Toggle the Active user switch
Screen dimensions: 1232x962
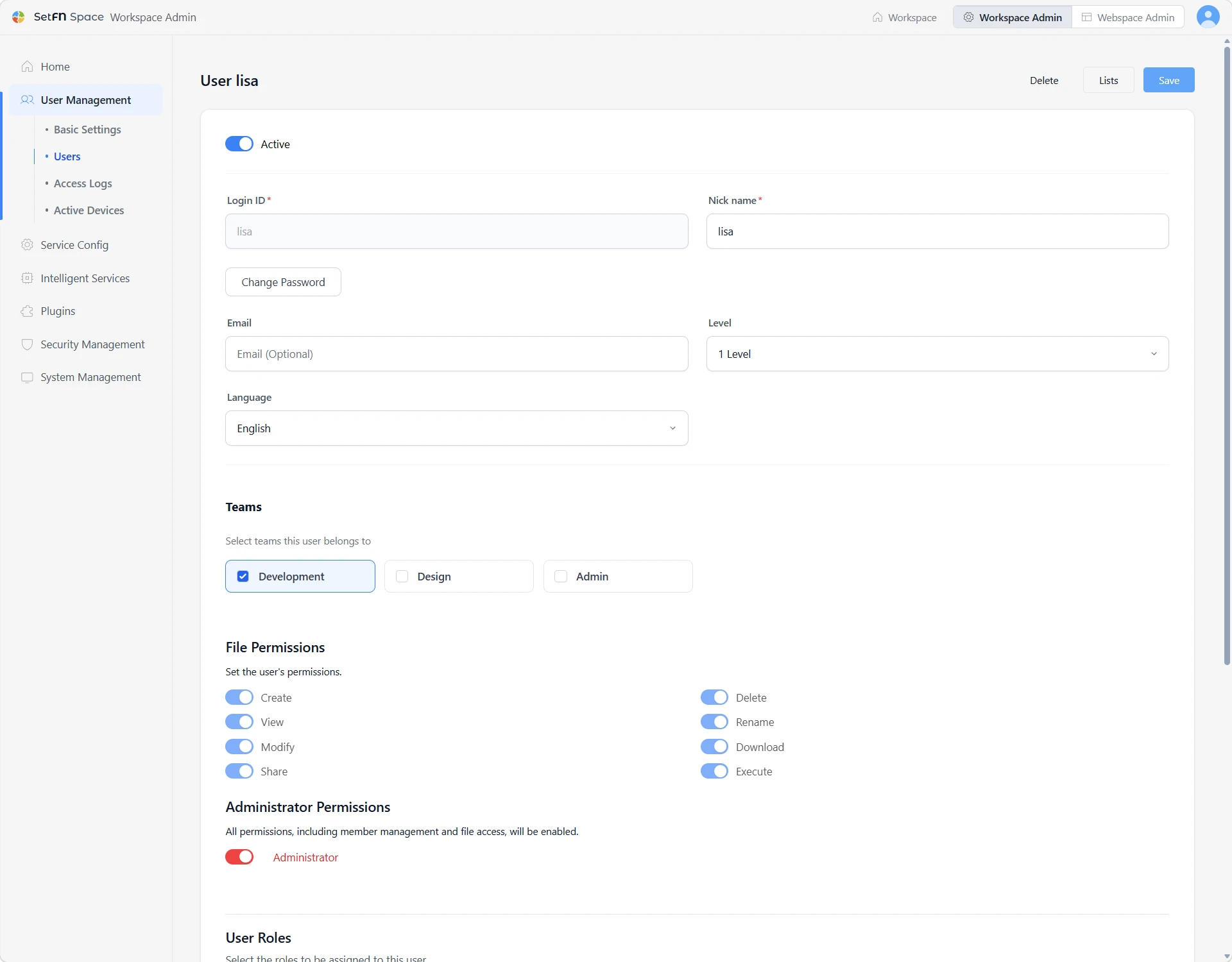[239, 144]
